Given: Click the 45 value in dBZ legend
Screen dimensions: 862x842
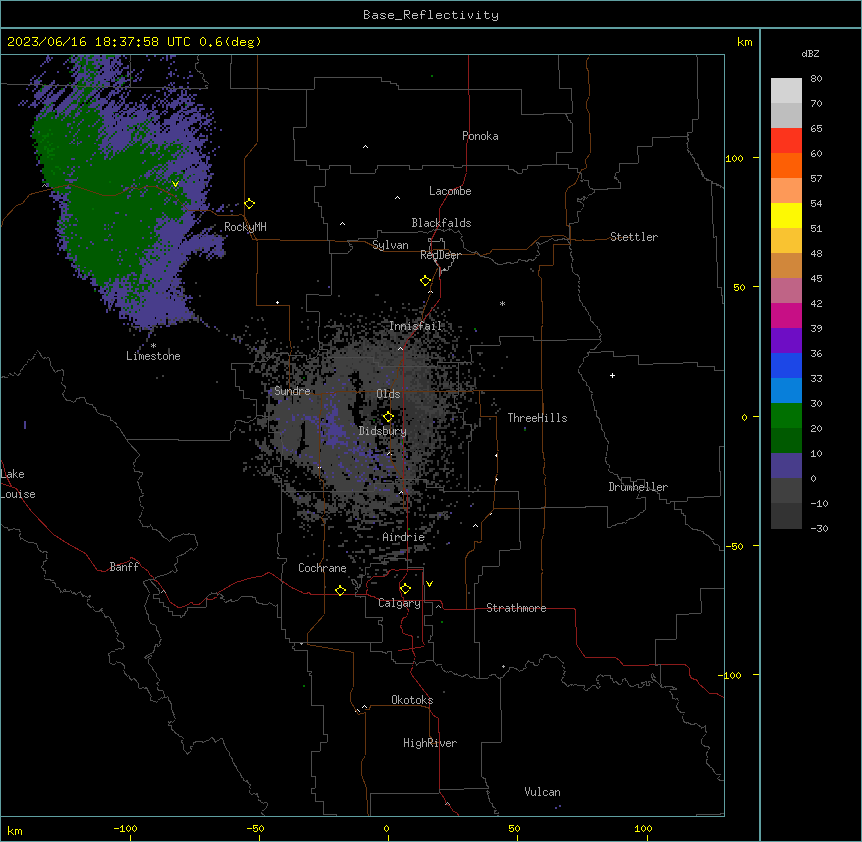Looking at the screenshot, I should point(816,279).
